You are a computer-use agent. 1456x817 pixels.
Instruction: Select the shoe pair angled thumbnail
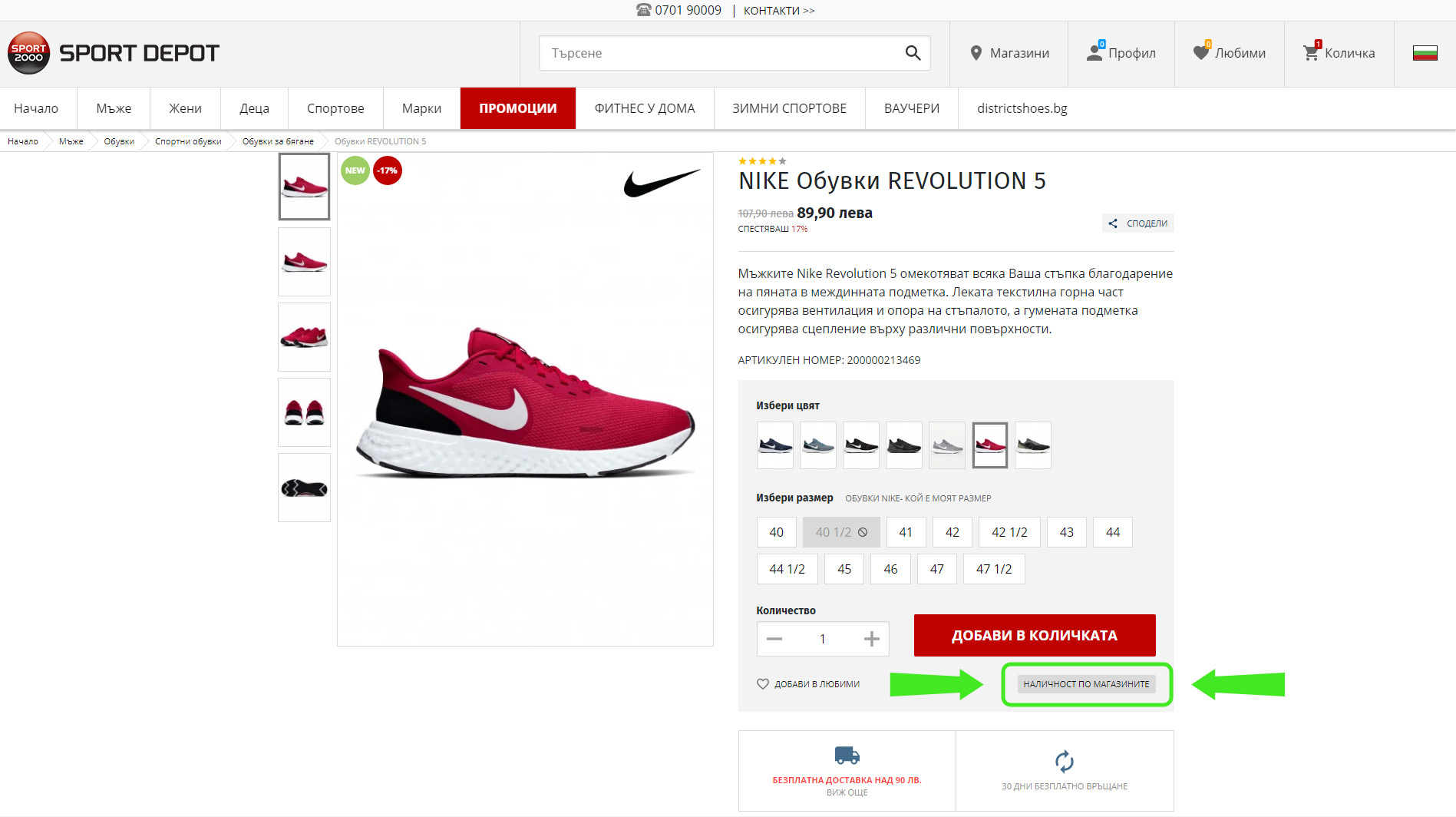(304, 337)
